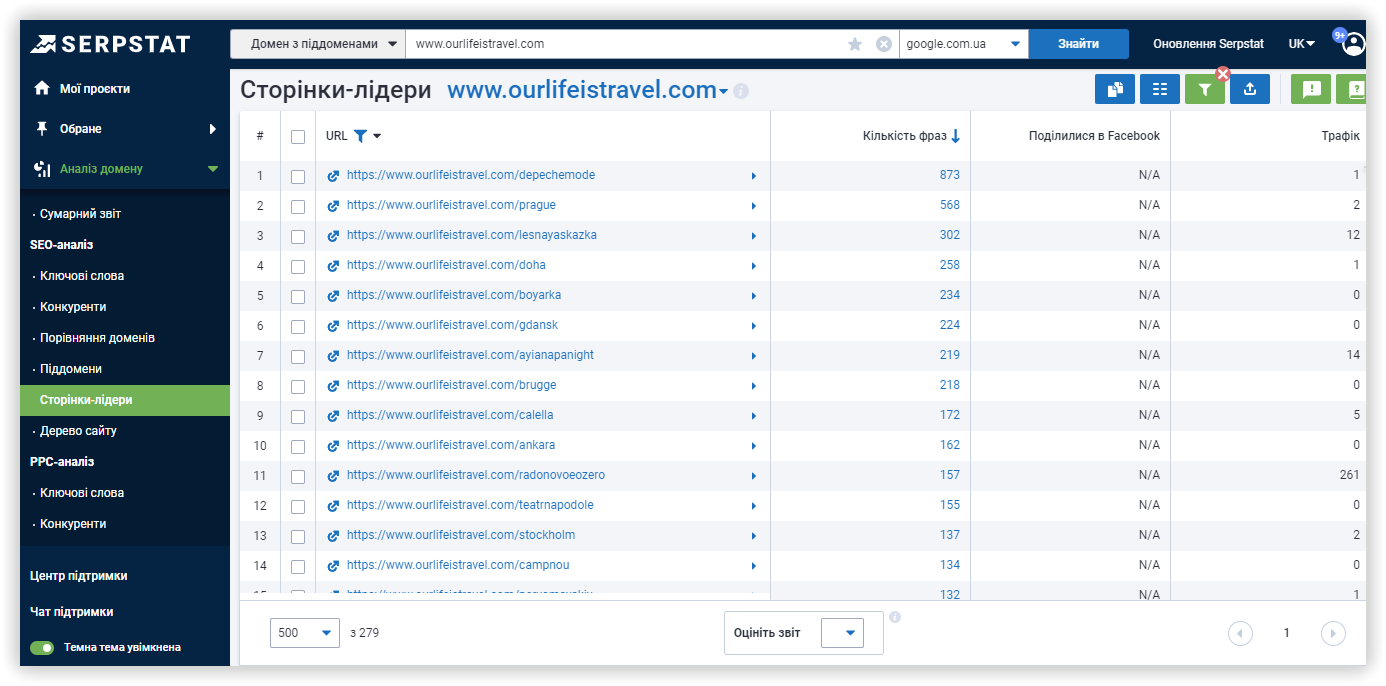The image size is (1386, 686).
Task: Open rows per page 500 dropdown
Action: point(305,633)
